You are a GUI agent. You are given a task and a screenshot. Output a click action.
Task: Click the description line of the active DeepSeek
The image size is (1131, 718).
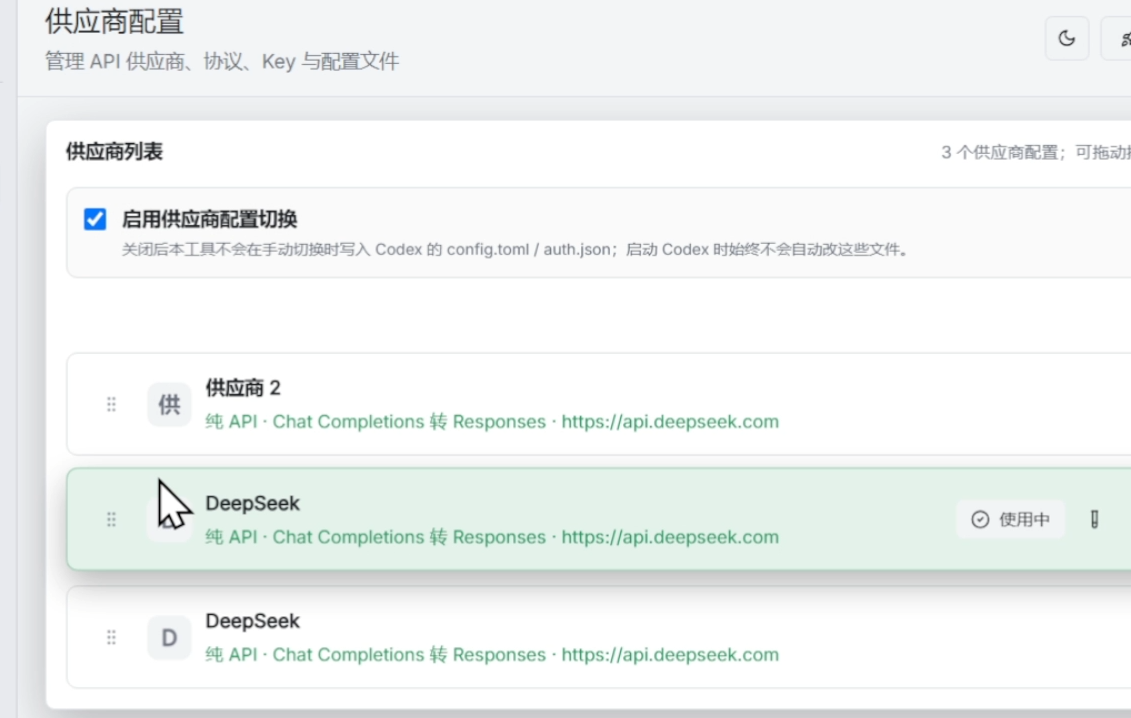point(492,537)
